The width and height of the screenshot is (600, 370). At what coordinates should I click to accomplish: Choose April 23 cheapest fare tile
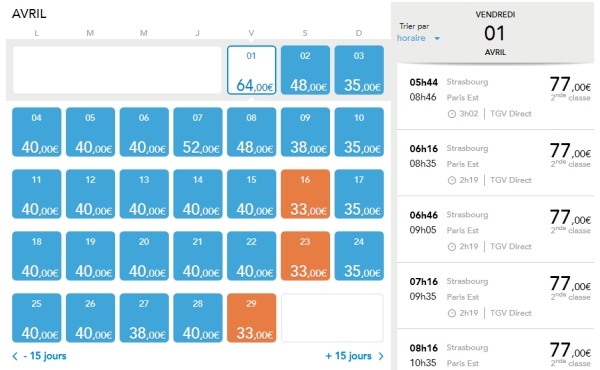click(305, 256)
